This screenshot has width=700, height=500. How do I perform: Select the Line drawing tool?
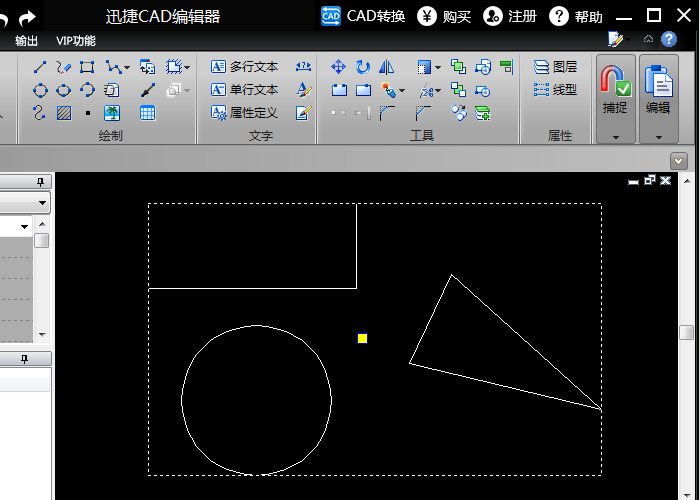40,67
